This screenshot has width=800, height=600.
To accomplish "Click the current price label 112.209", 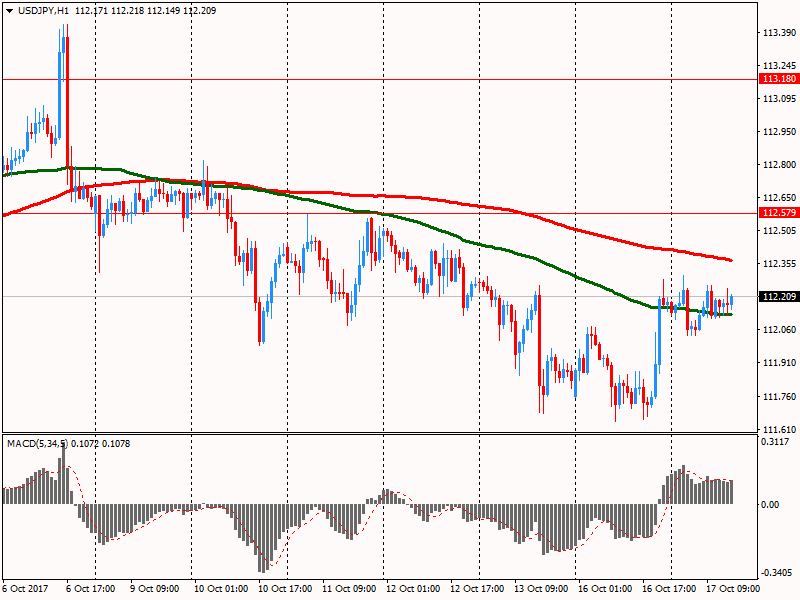I will pyautogui.click(x=779, y=296).
